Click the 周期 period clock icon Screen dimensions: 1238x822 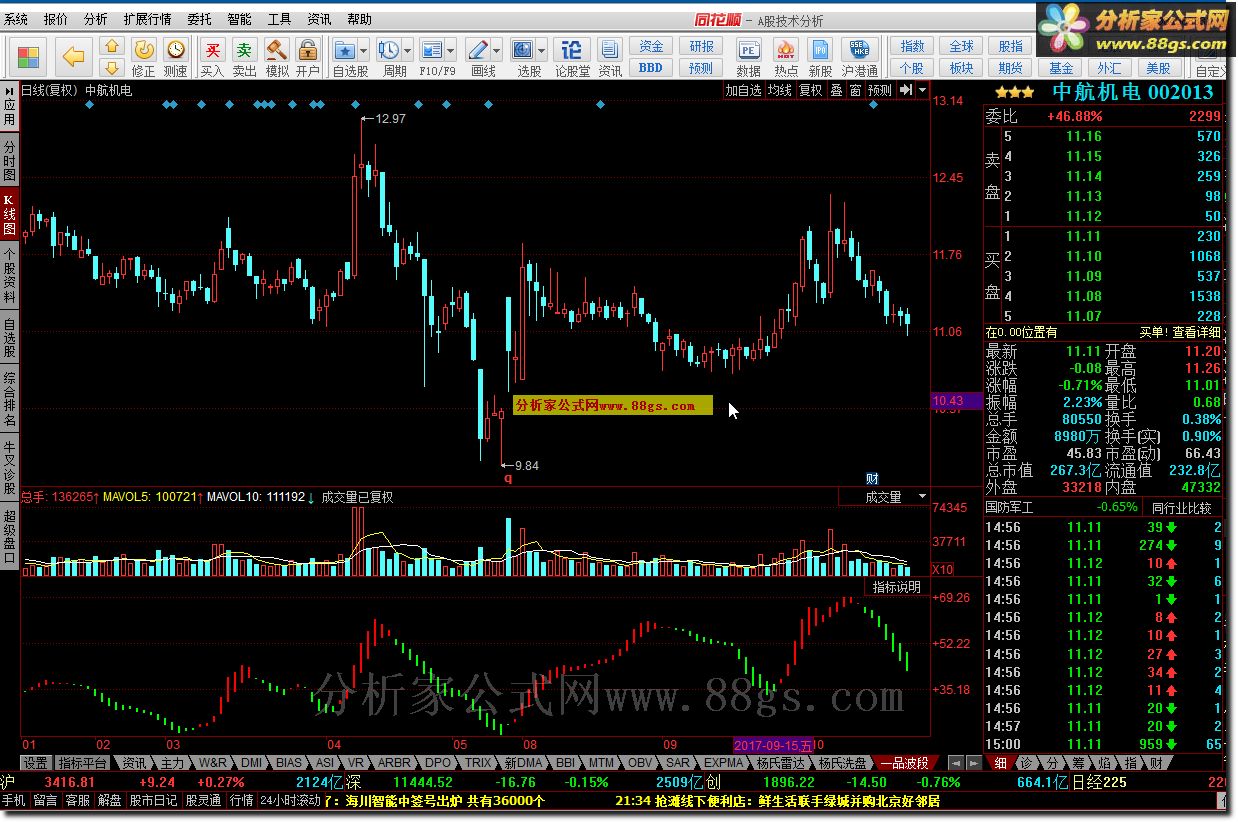coord(390,50)
